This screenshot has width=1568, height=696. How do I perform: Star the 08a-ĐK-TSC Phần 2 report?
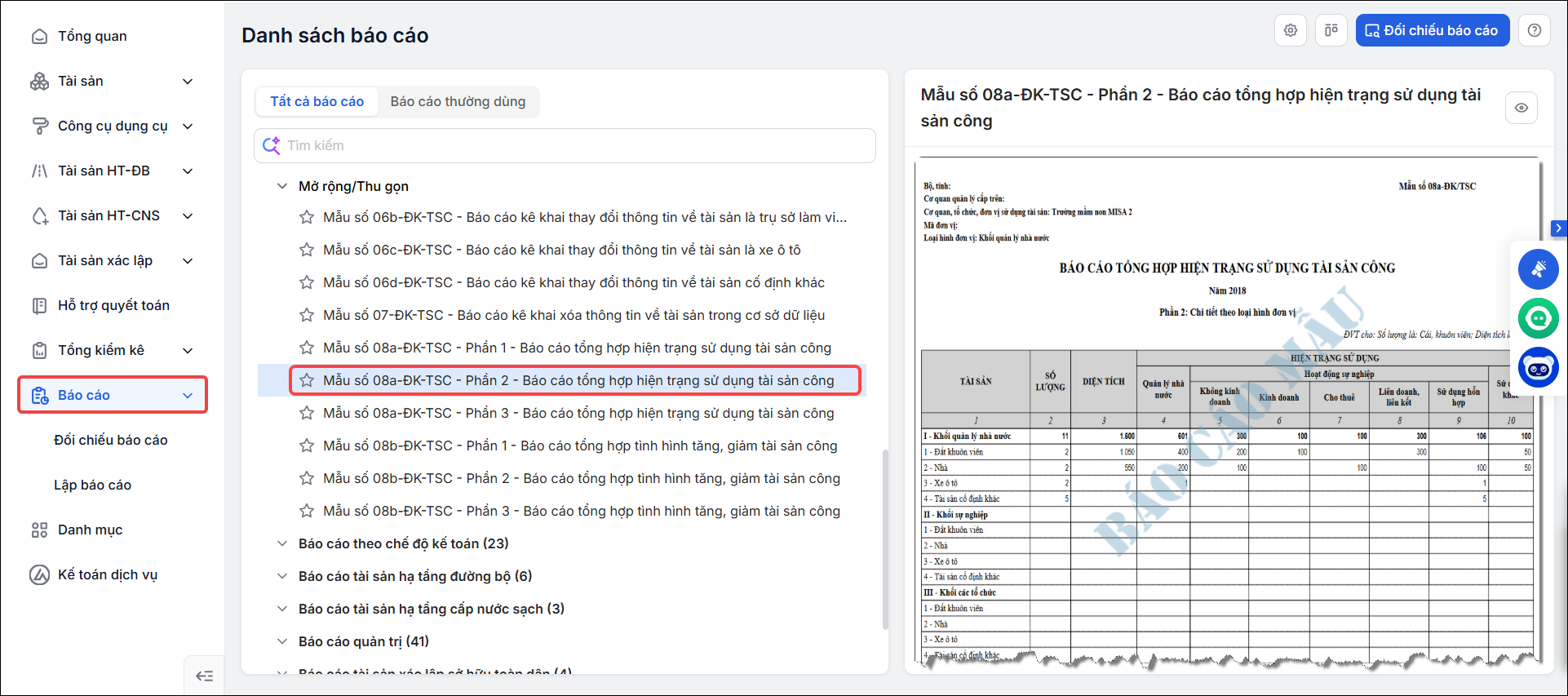click(x=307, y=380)
